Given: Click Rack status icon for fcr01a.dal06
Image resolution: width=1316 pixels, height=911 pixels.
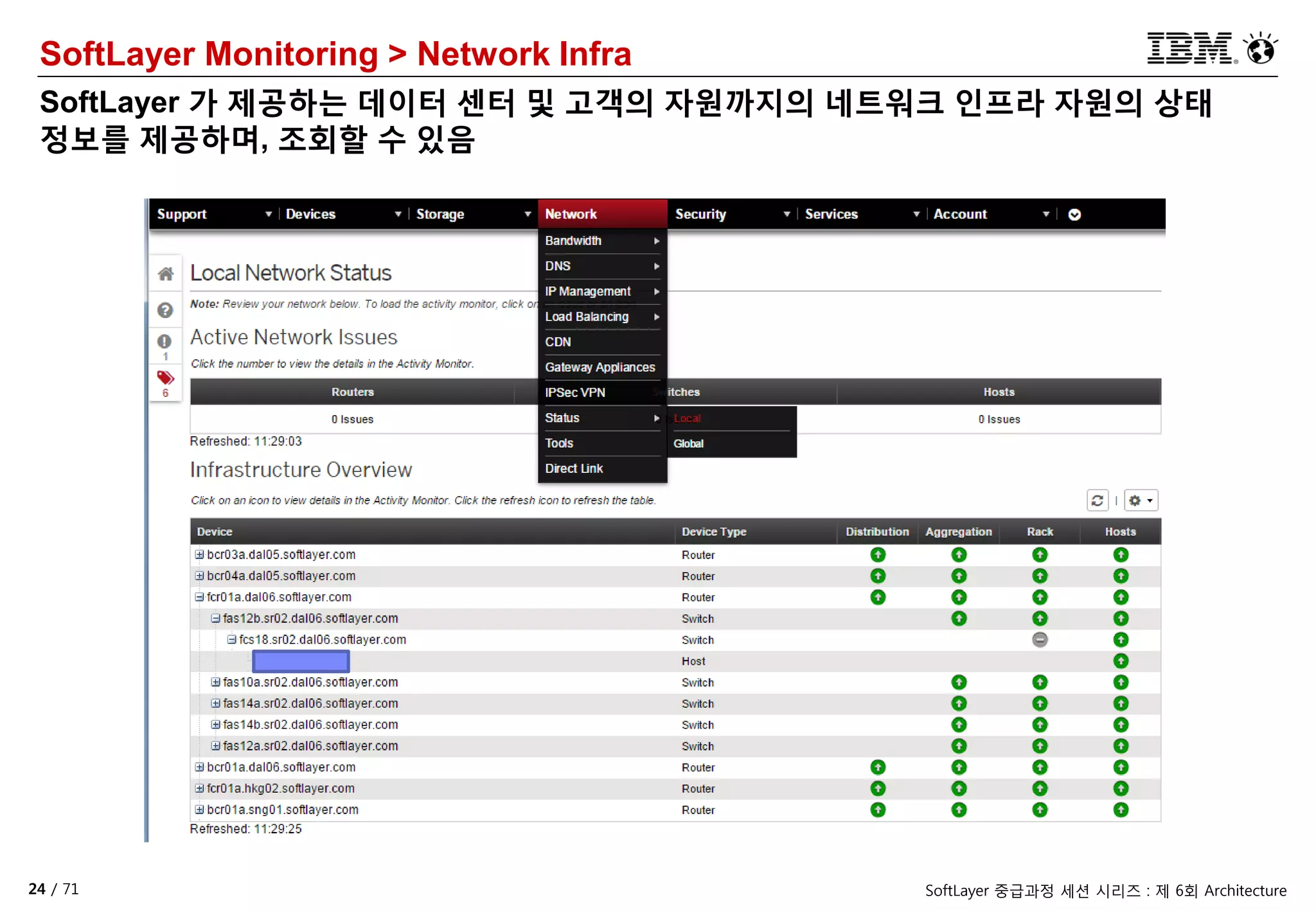Looking at the screenshot, I should [1040, 597].
